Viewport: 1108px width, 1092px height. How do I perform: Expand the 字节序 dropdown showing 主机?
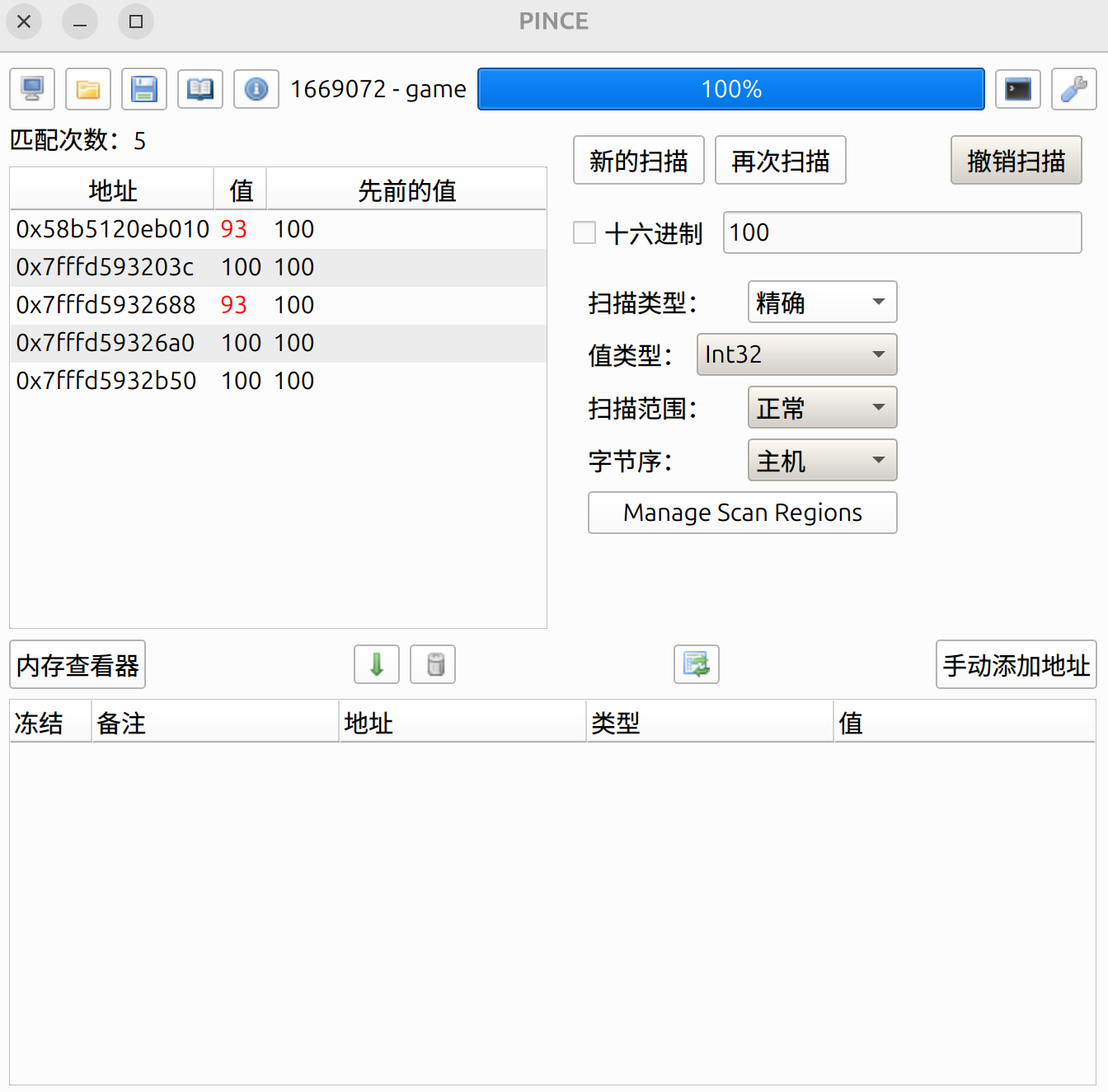click(822, 461)
